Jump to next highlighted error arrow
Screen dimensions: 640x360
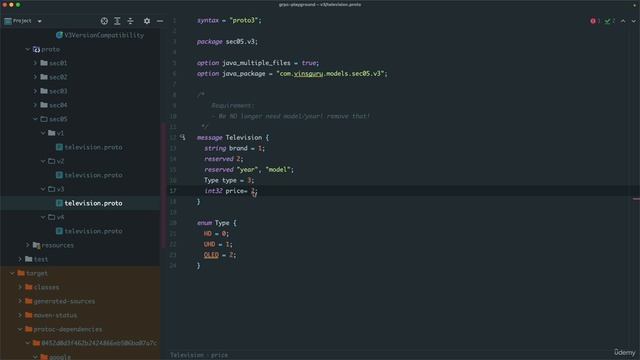pos(633,21)
